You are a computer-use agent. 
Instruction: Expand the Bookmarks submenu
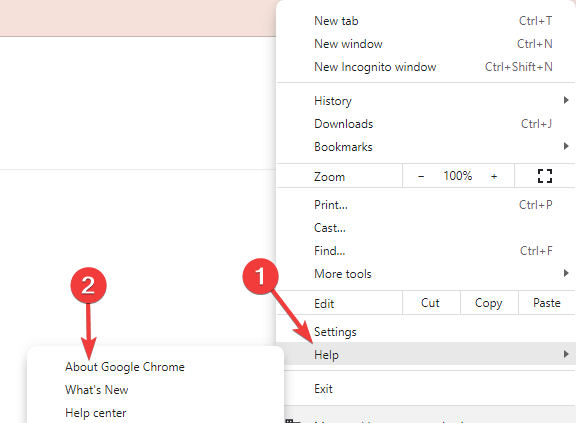pyautogui.click(x=426, y=147)
